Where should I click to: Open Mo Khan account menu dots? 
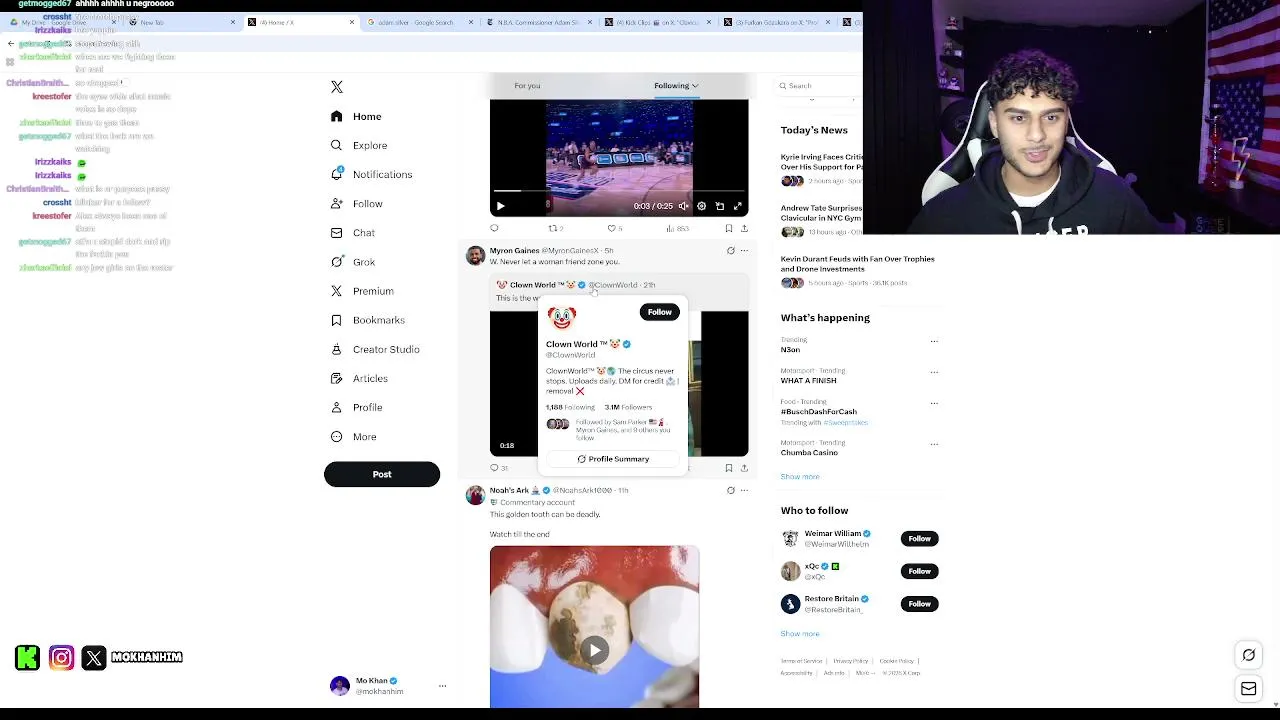442,686
